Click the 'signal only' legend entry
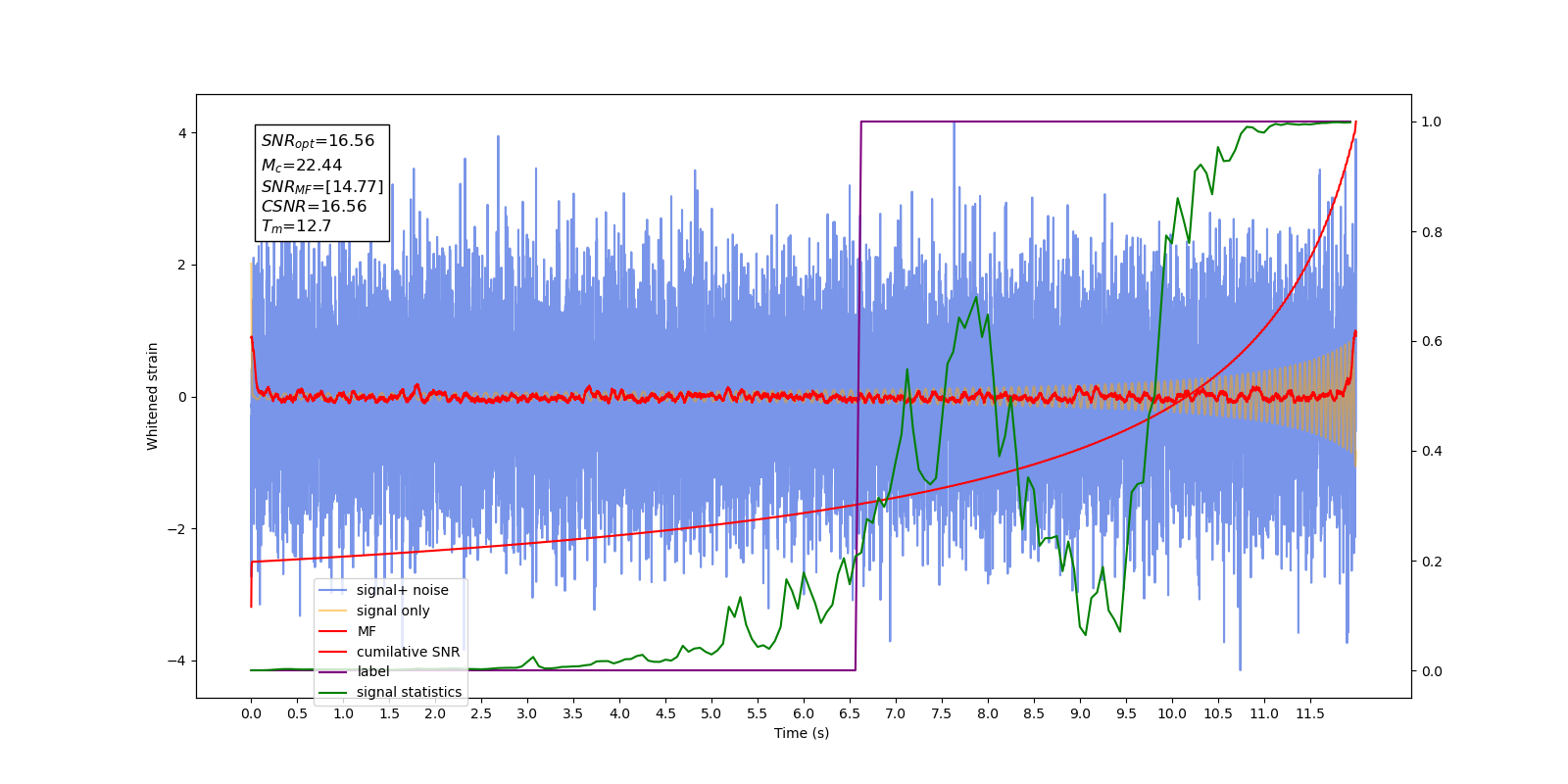This screenshot has width=1568, height=784. (393, 611)
